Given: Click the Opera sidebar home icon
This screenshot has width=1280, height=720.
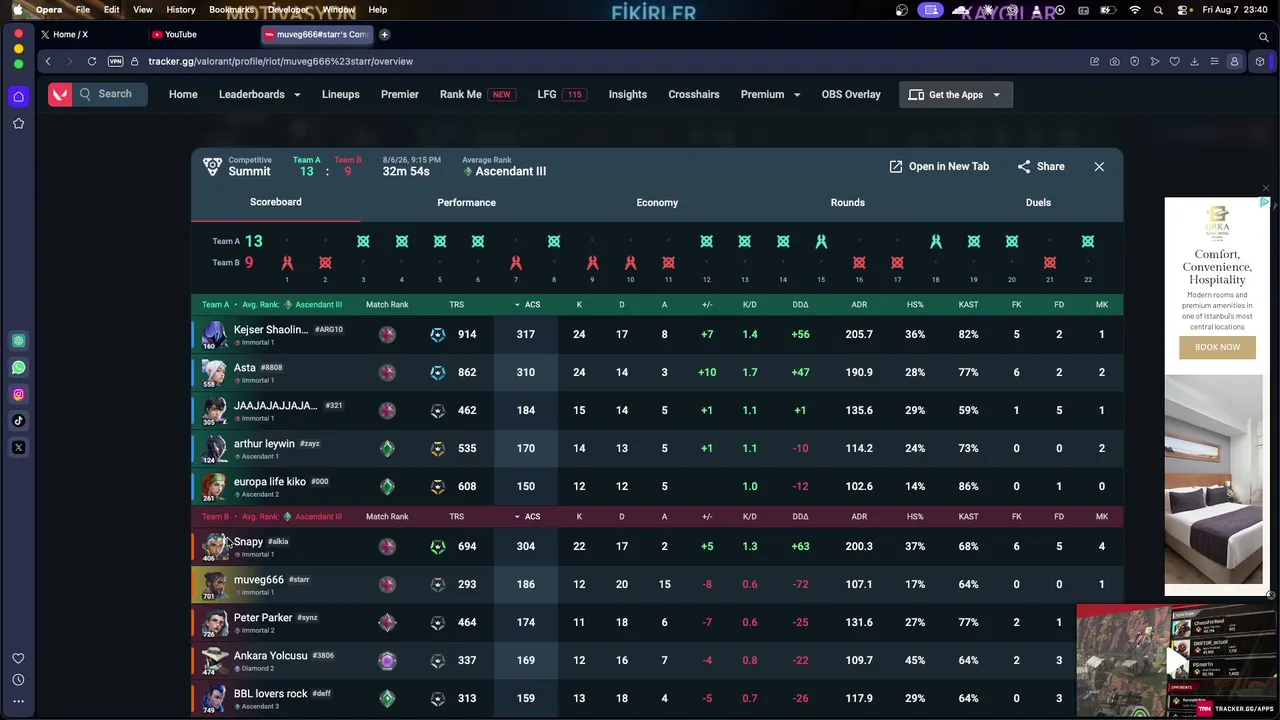Looking at the screenshot, I should pyautogui.click(x=18, y=97).
